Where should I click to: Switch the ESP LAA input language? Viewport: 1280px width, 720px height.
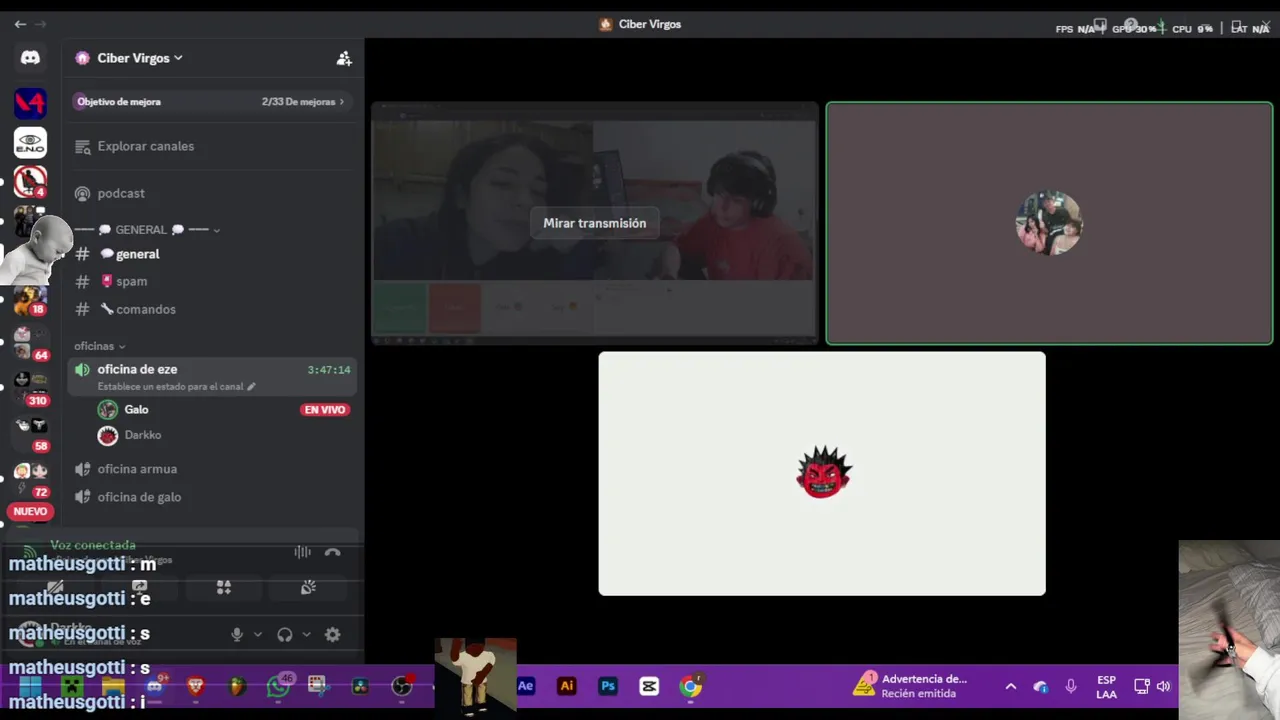tap(1106, 687)
